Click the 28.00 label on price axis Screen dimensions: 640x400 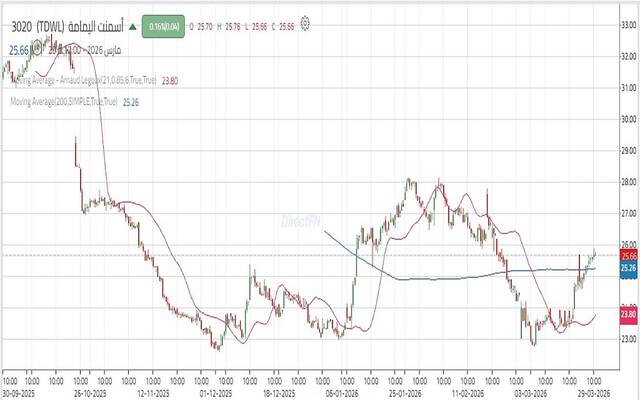click(x=629, y=182)
